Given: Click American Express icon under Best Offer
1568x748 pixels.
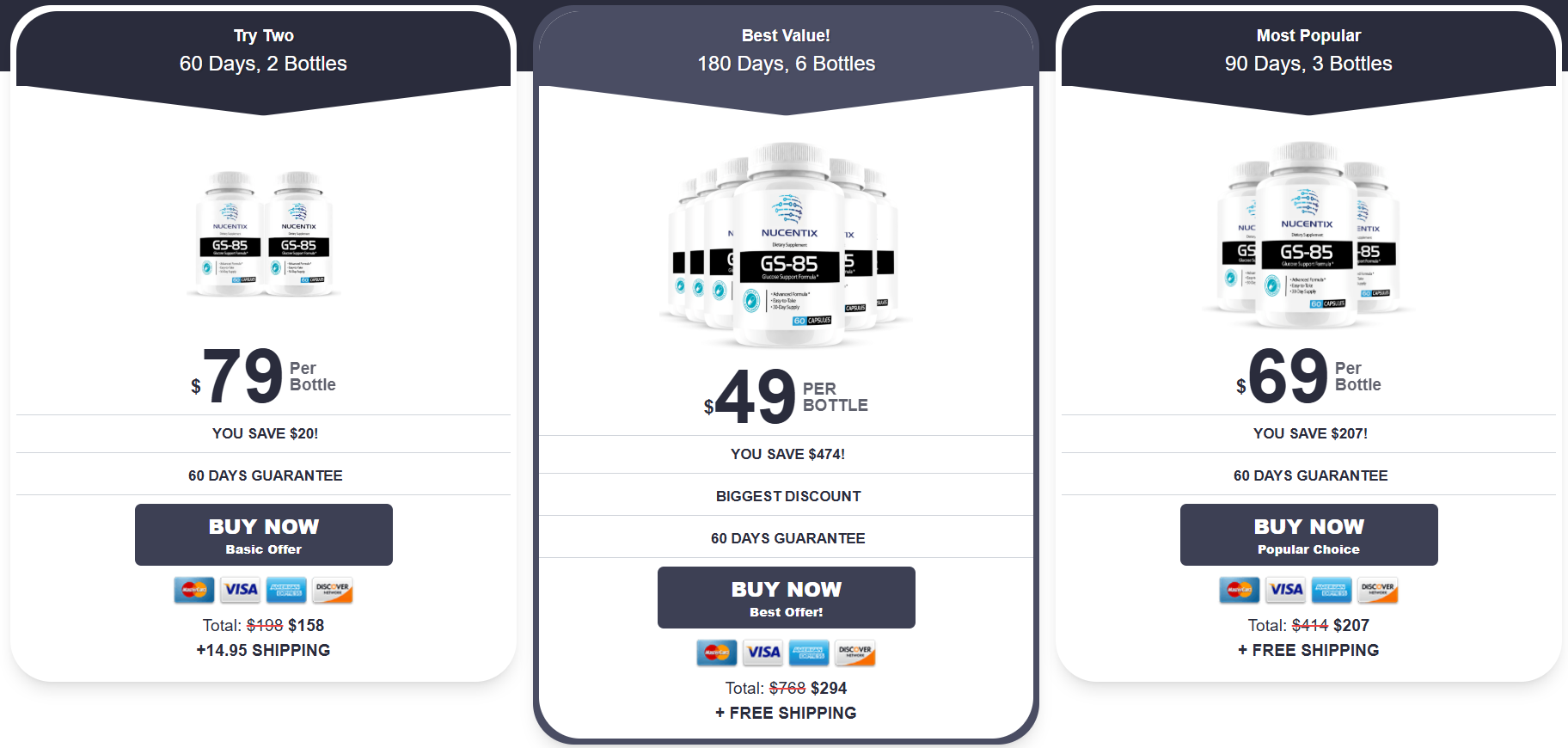Looking at the screenshot, I should (x=809, y=653).
